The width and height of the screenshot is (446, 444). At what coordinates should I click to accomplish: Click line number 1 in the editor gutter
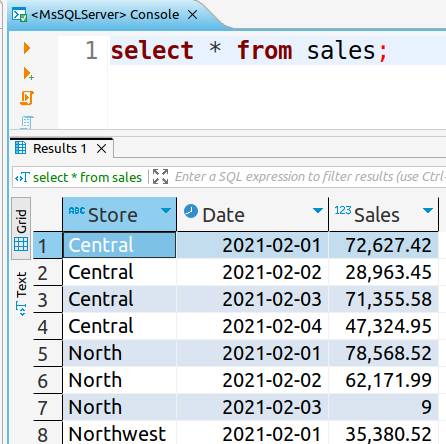tap(91, 51)
